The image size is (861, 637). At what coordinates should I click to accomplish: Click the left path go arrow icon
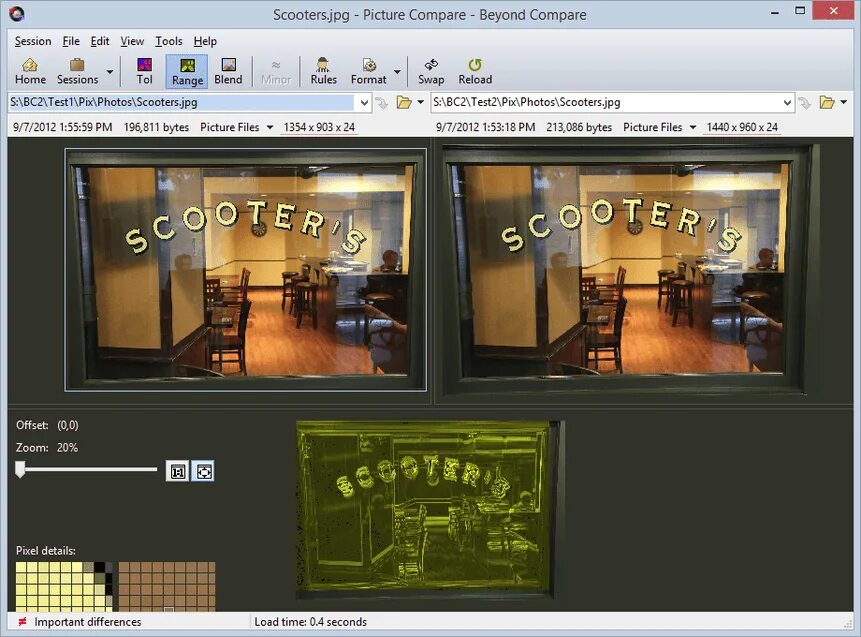coord(381,102)
